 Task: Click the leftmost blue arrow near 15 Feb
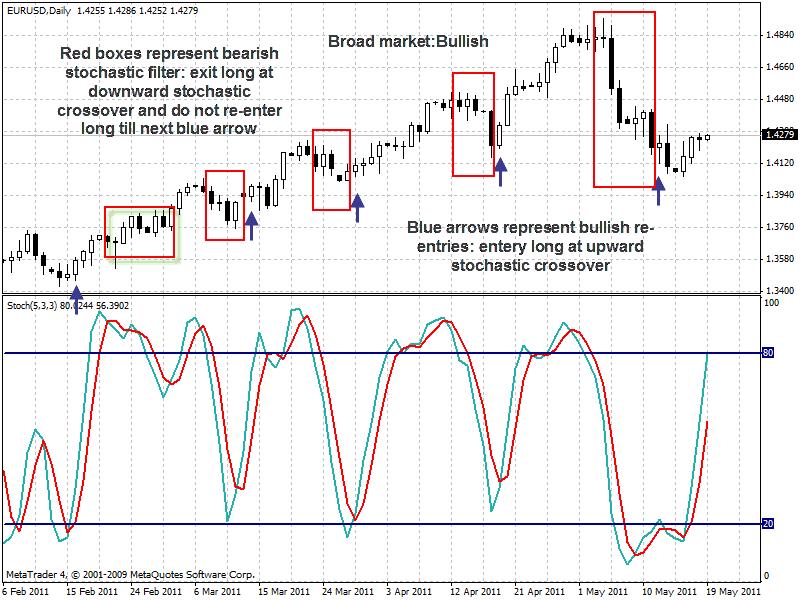75,296
